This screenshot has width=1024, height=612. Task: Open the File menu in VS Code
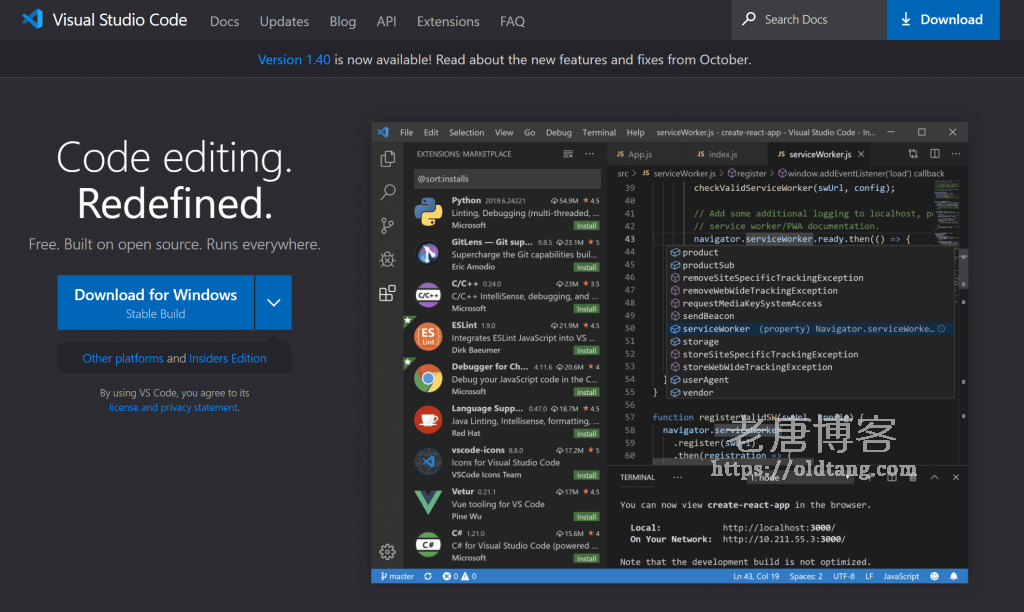[x=406, y=133]
